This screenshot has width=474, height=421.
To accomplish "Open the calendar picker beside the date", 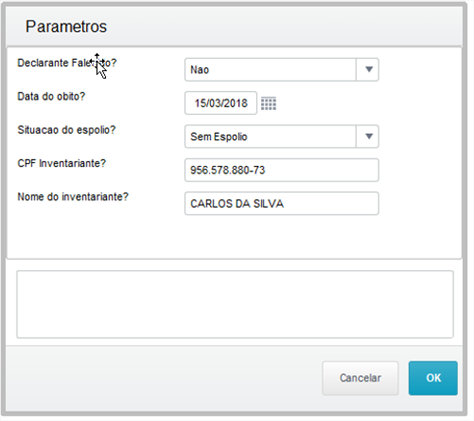I will point(268,104).
